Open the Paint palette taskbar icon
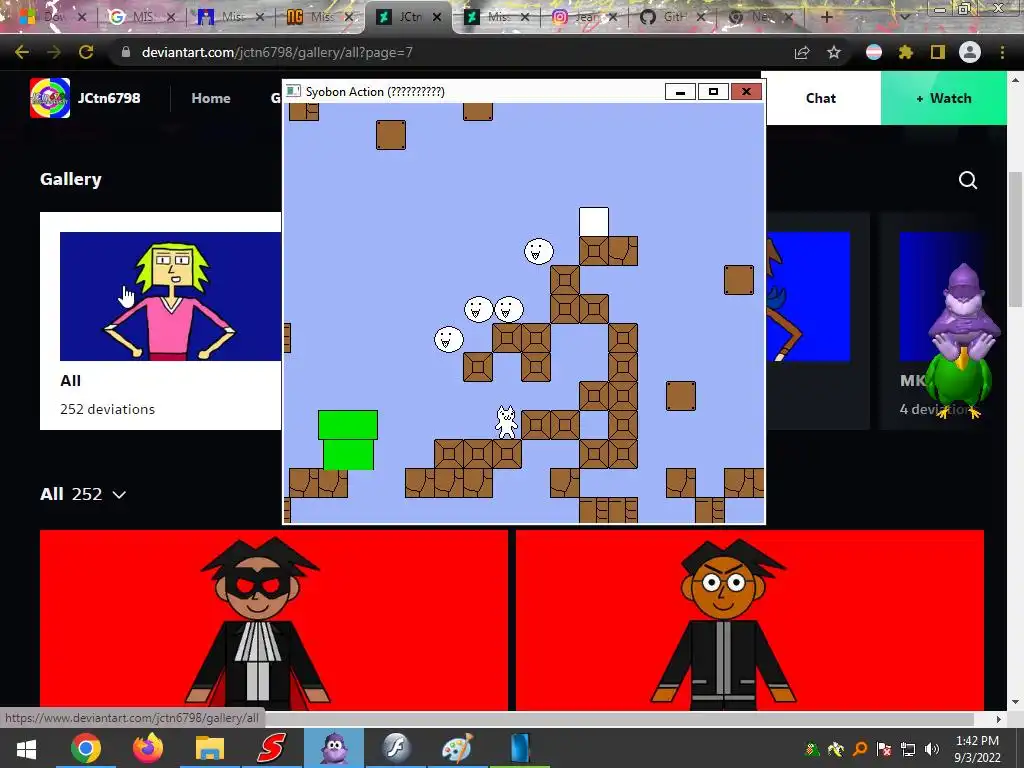 pyautogui.click(x=457, y=748)
